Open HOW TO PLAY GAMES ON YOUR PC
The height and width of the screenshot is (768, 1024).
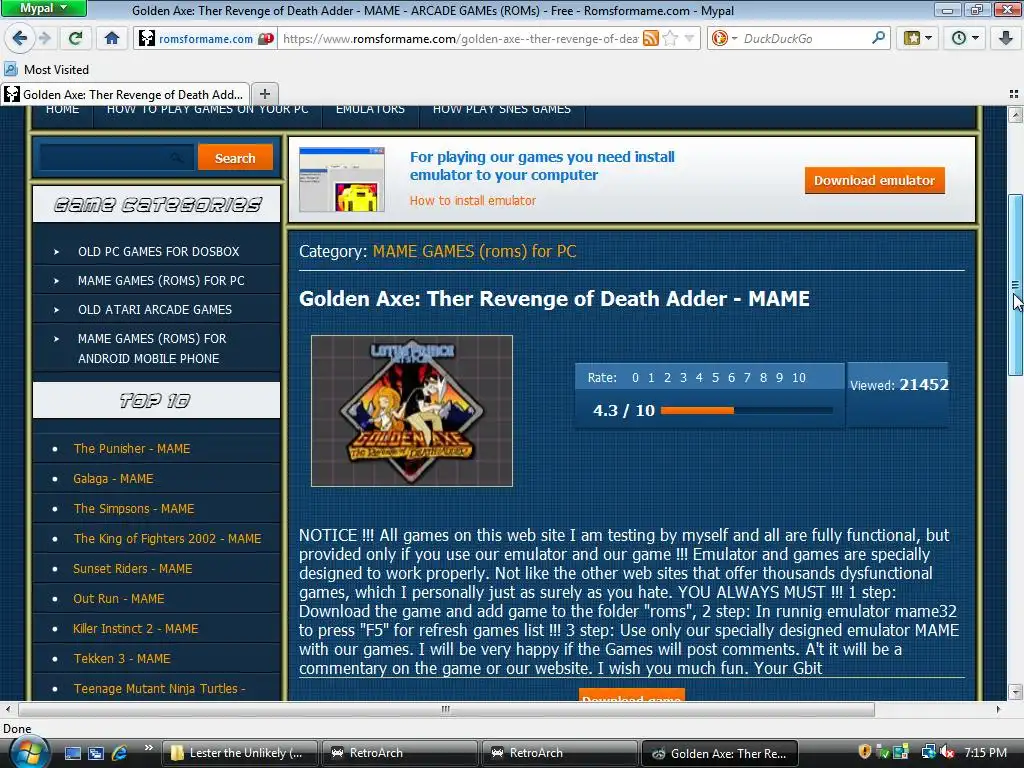(208, 109)
